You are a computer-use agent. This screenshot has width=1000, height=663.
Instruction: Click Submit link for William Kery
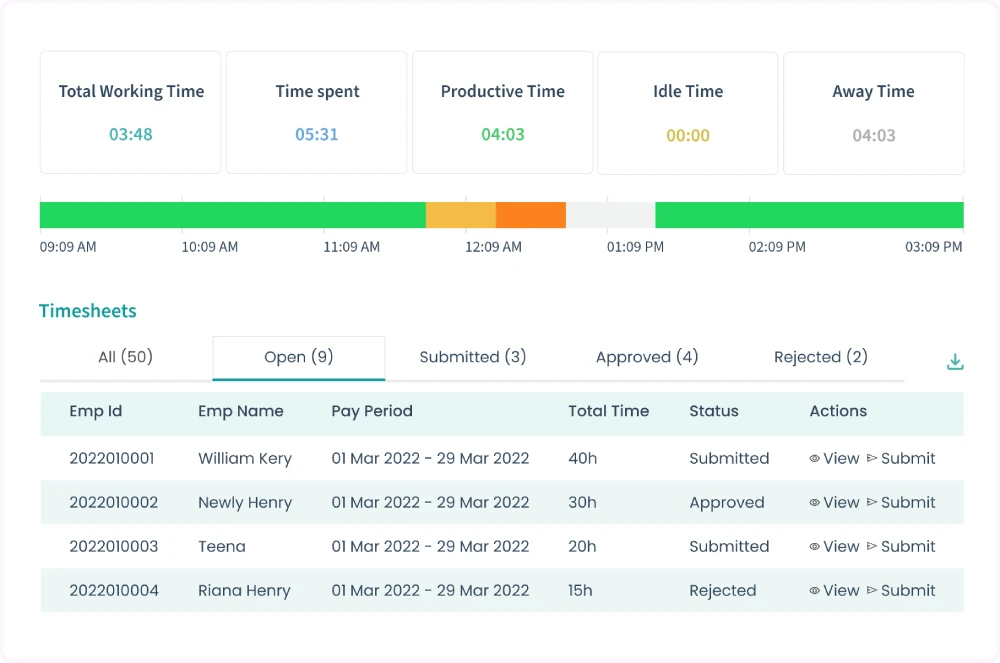click(x=908, y=458)
